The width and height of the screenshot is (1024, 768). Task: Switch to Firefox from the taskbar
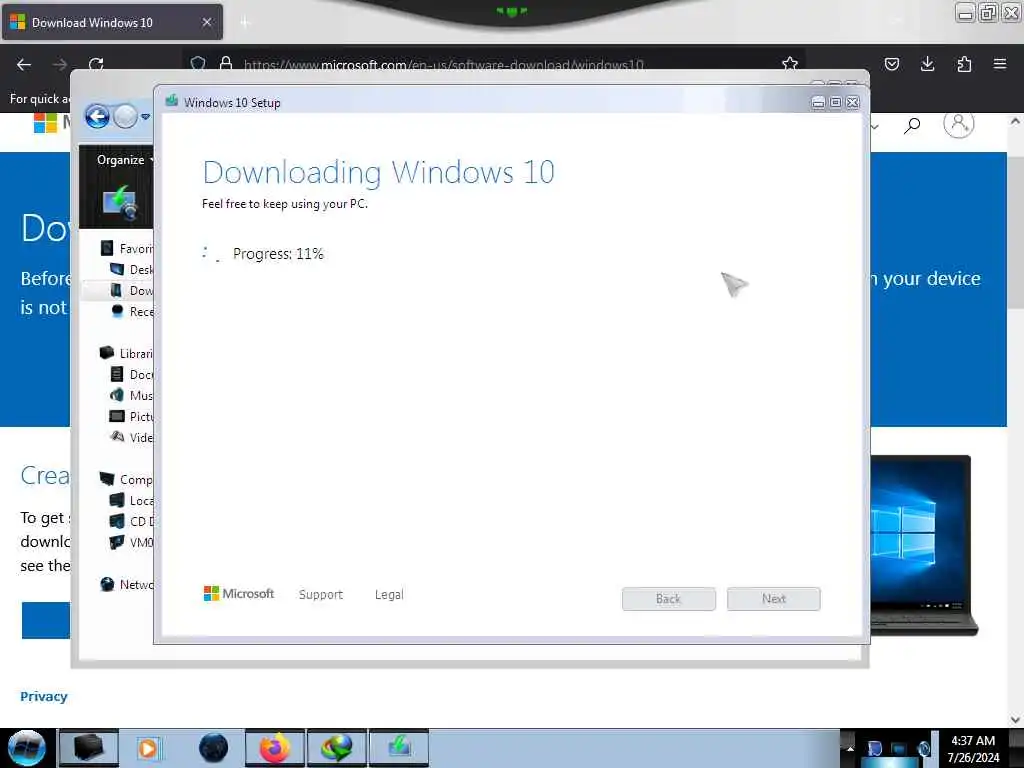tap(275, 748)
